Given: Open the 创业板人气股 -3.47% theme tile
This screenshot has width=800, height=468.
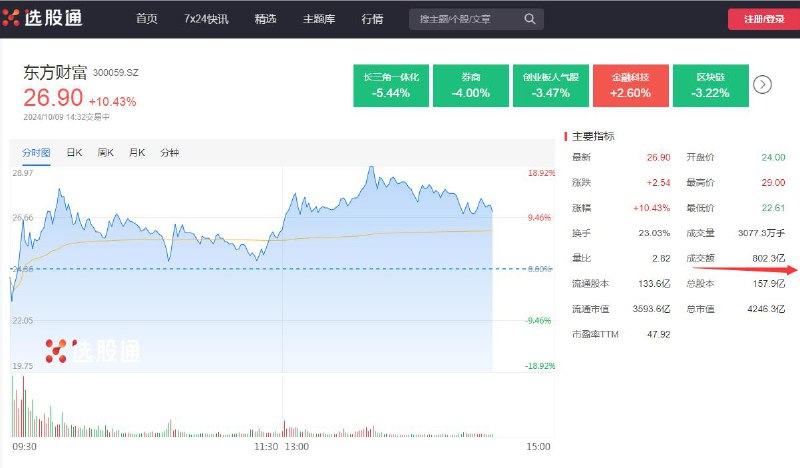Looking at the screenshot, I should (551, 85).
